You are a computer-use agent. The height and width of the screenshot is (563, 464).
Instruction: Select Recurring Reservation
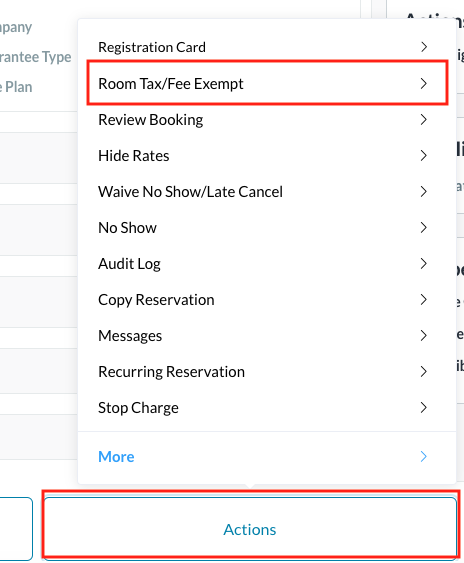point(267,372)
